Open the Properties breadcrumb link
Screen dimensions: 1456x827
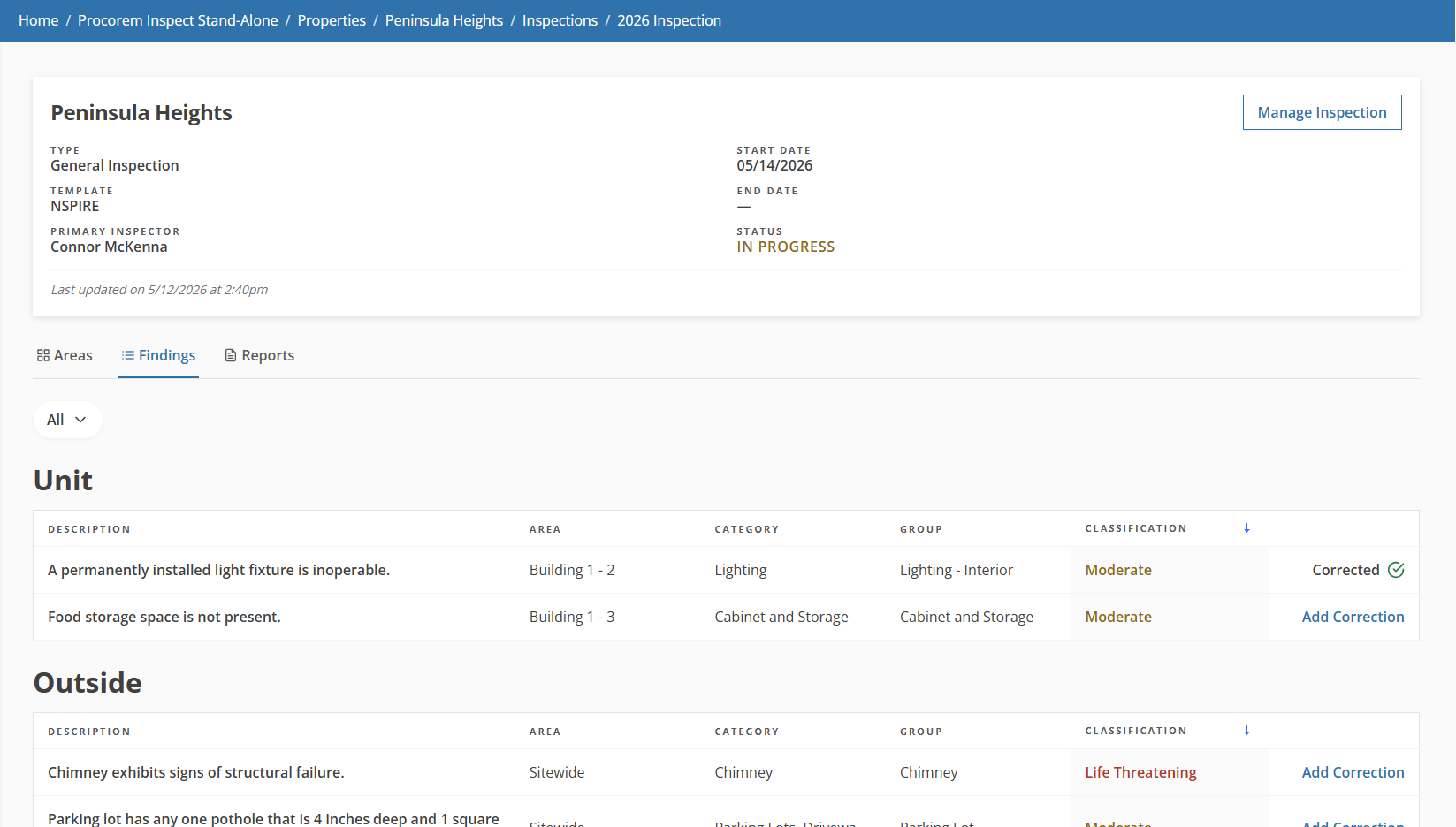pos(332,20)
